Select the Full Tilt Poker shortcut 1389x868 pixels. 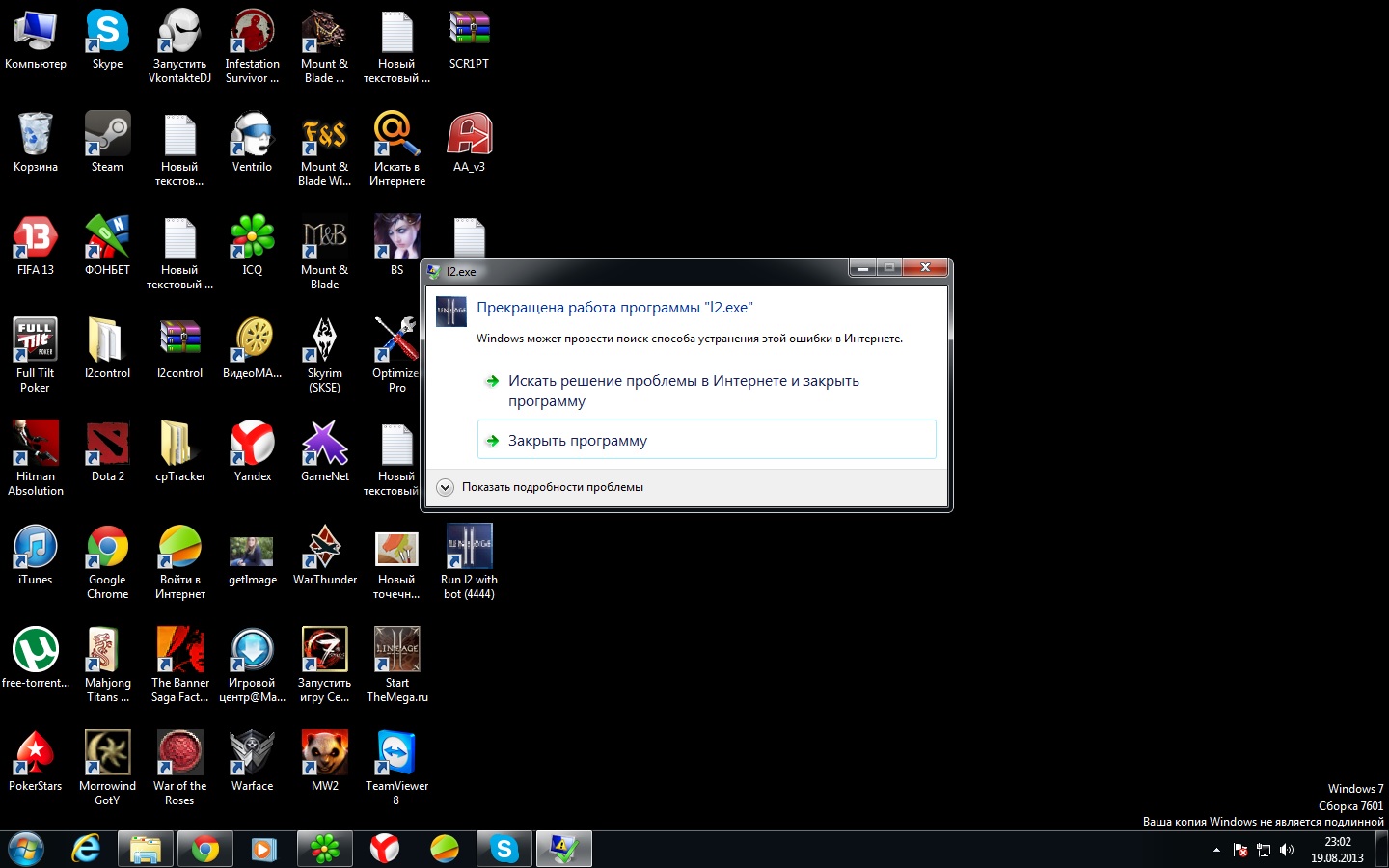[36, 357]
